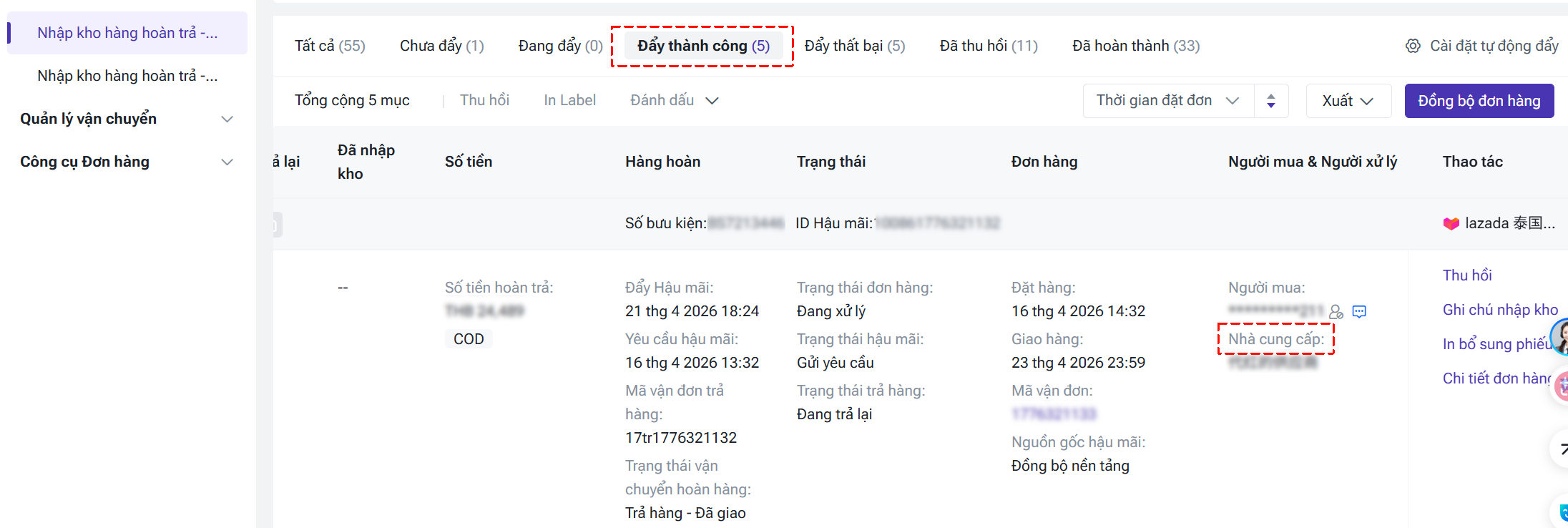Click the Đơn hàng column header
This screenshot has height=528, width=1568.
click(1044, 162)
